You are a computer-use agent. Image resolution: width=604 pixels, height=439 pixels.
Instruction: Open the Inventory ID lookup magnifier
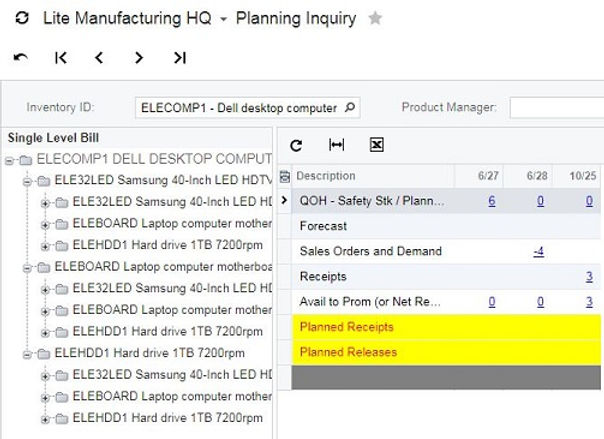[349, 107]
